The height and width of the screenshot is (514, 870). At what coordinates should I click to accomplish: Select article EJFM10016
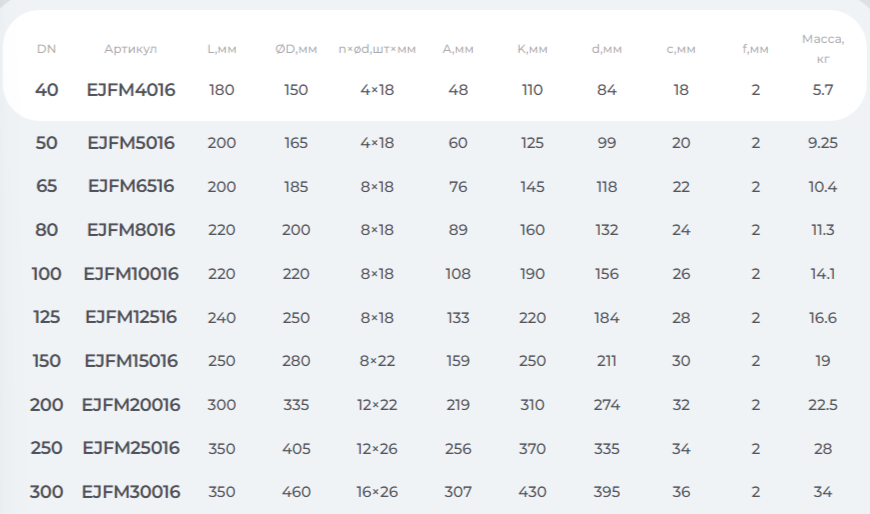131,274
